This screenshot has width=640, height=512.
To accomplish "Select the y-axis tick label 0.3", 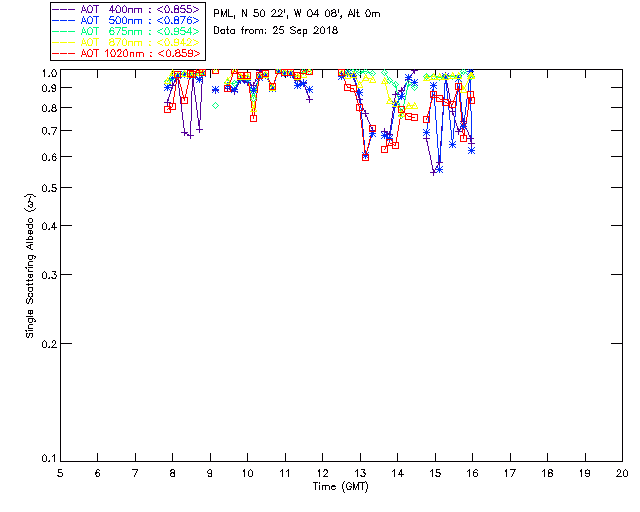I will click(x=47, y=275).
